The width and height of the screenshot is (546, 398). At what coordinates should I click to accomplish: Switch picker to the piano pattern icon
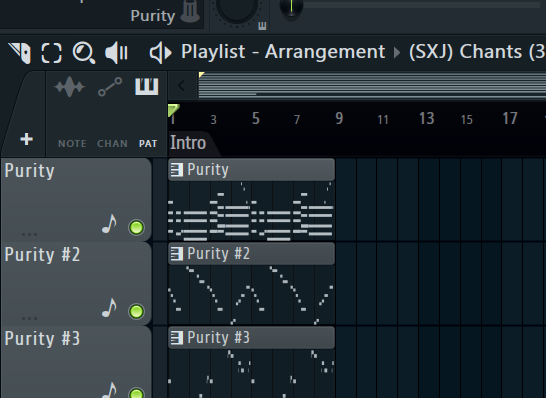(147, 86)
